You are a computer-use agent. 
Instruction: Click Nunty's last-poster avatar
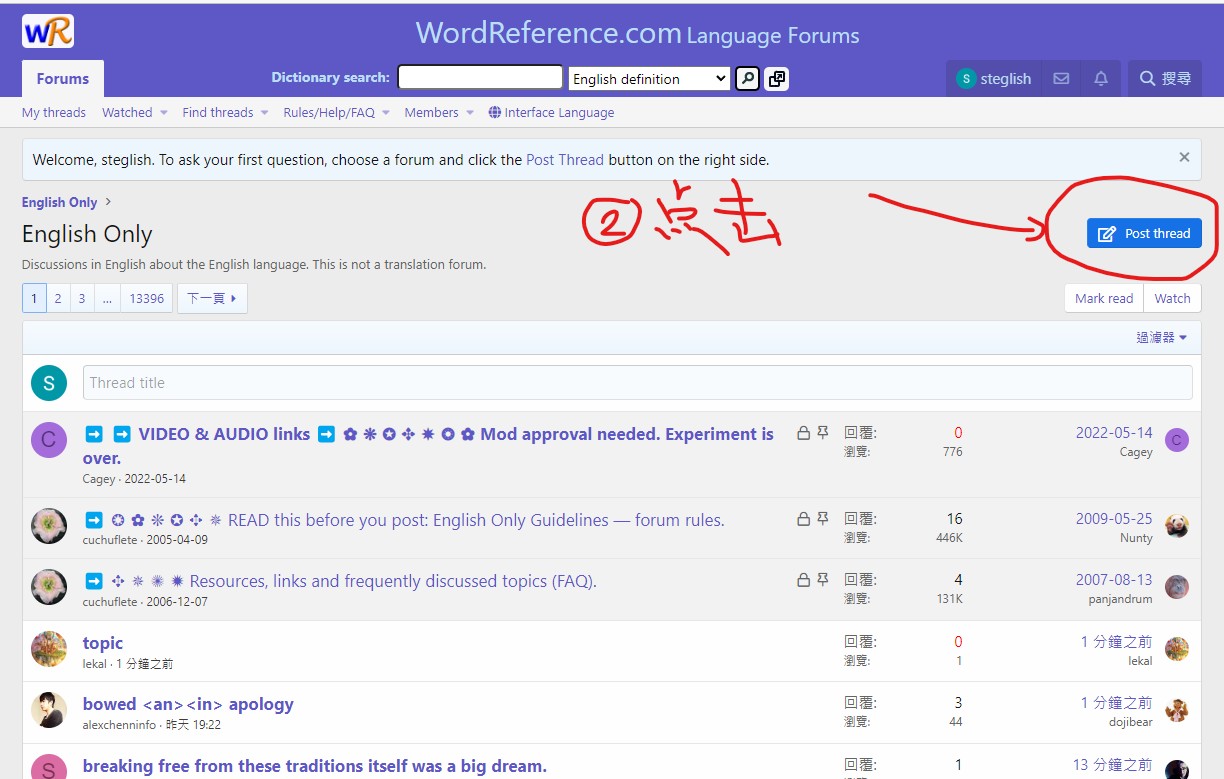coord(1177,526)
